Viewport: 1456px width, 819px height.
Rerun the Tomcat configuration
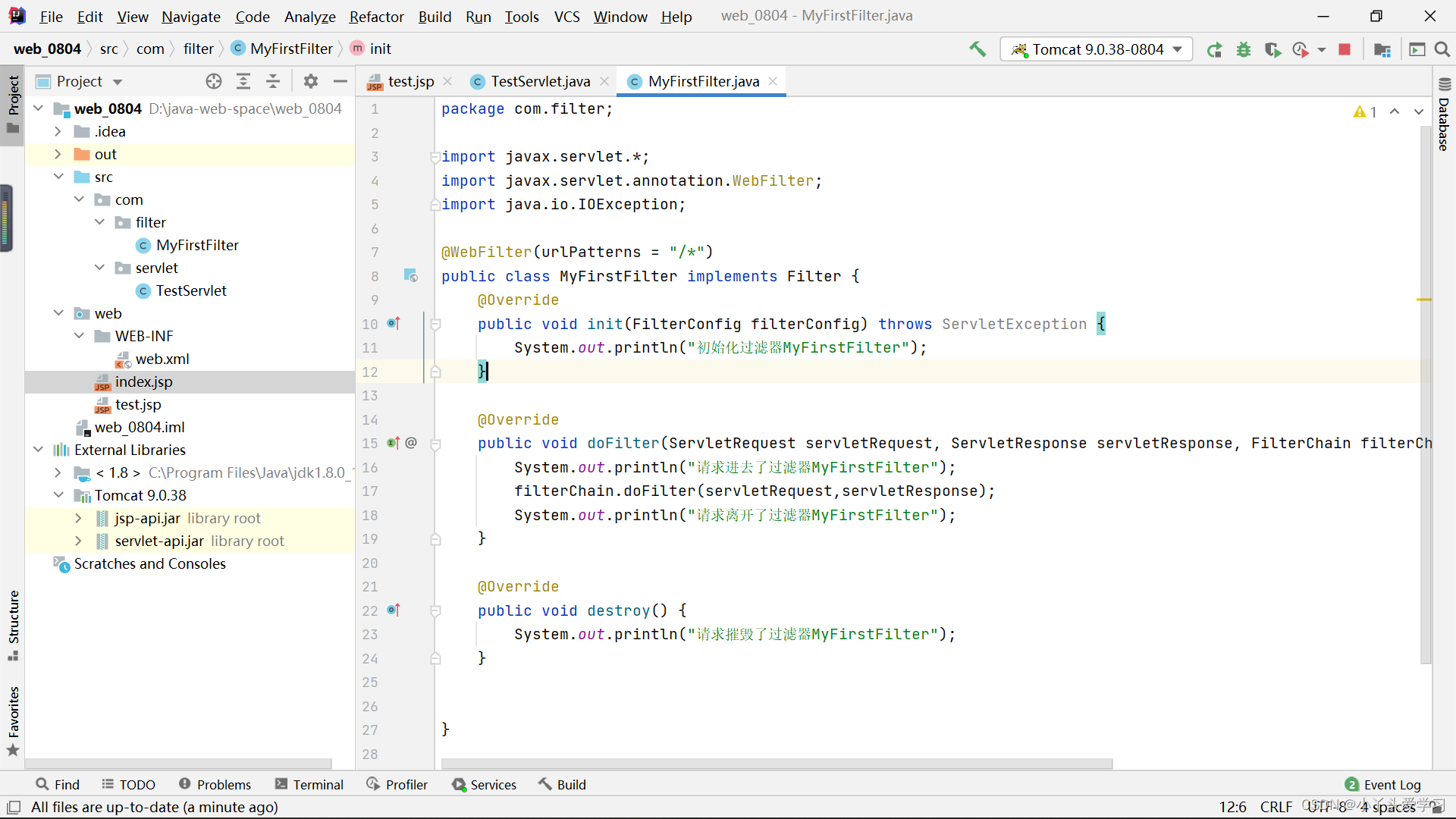[1214, 49]
